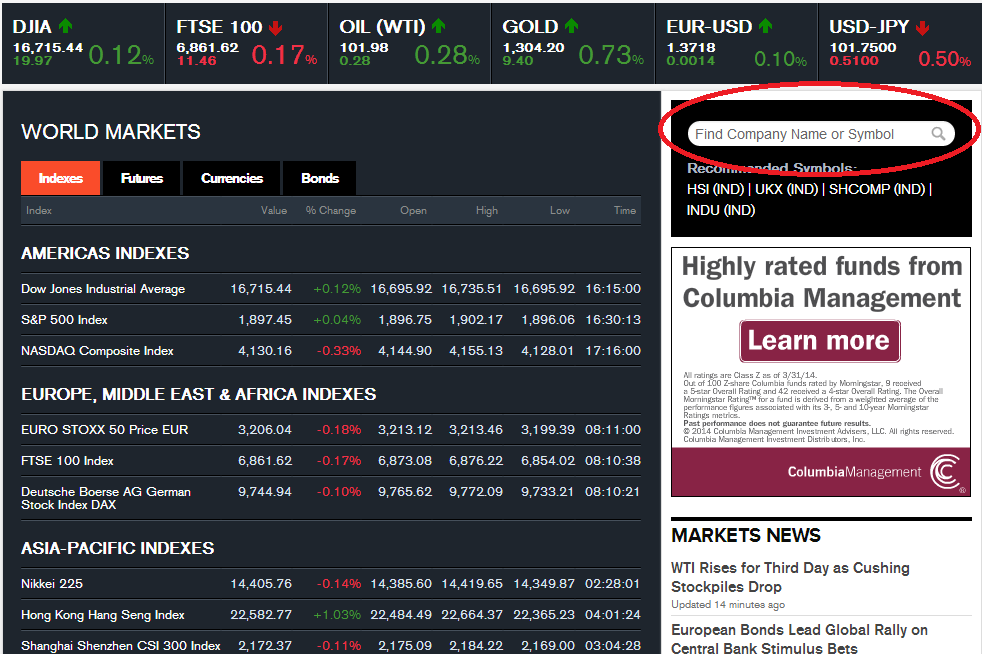982x654 pixels.
Task: Open the Currencies tab
Action: [x=232, y=178]
